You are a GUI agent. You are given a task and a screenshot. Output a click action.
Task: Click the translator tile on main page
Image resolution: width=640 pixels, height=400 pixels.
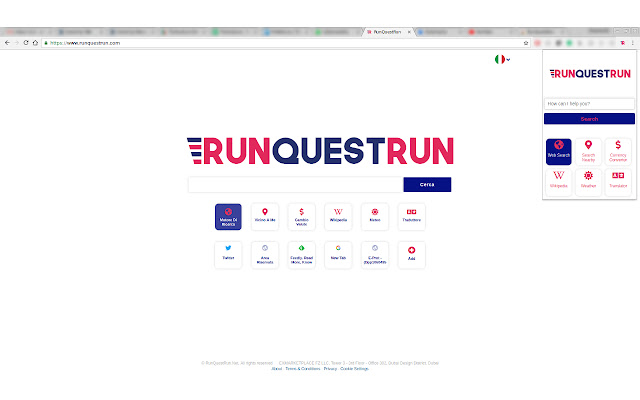click(x=411, y=217)
